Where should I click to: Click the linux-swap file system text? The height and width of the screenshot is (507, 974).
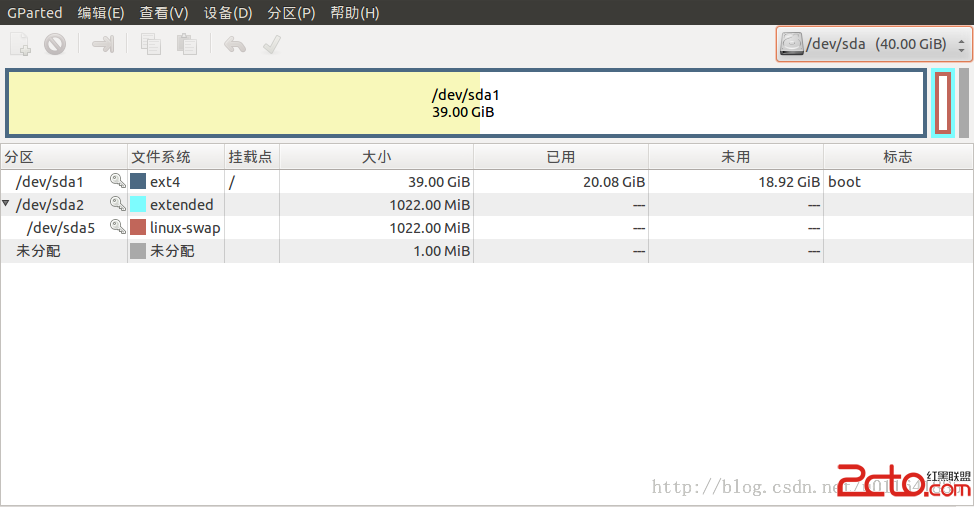(x=185, y=227)
